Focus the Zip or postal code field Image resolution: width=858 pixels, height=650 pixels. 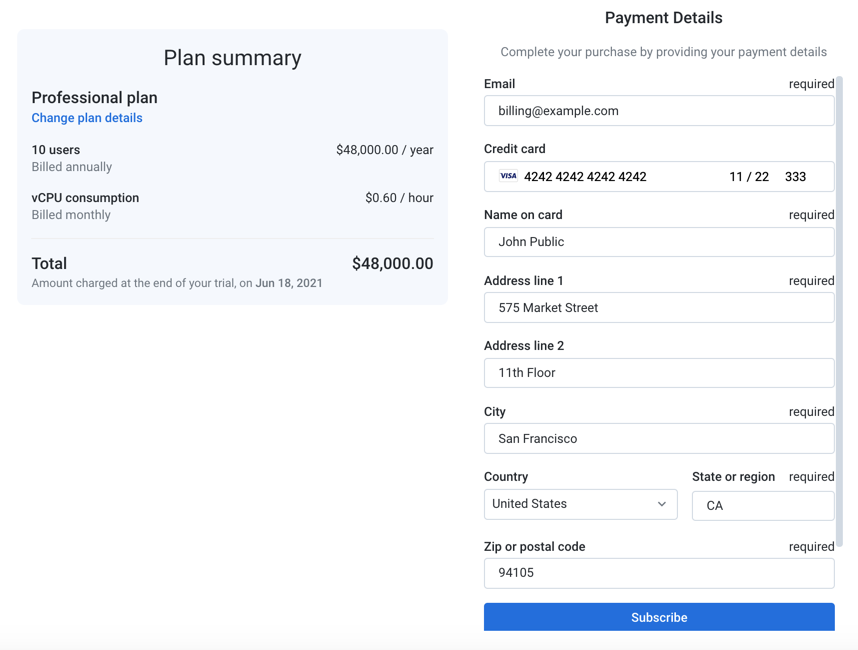(658, 573)
